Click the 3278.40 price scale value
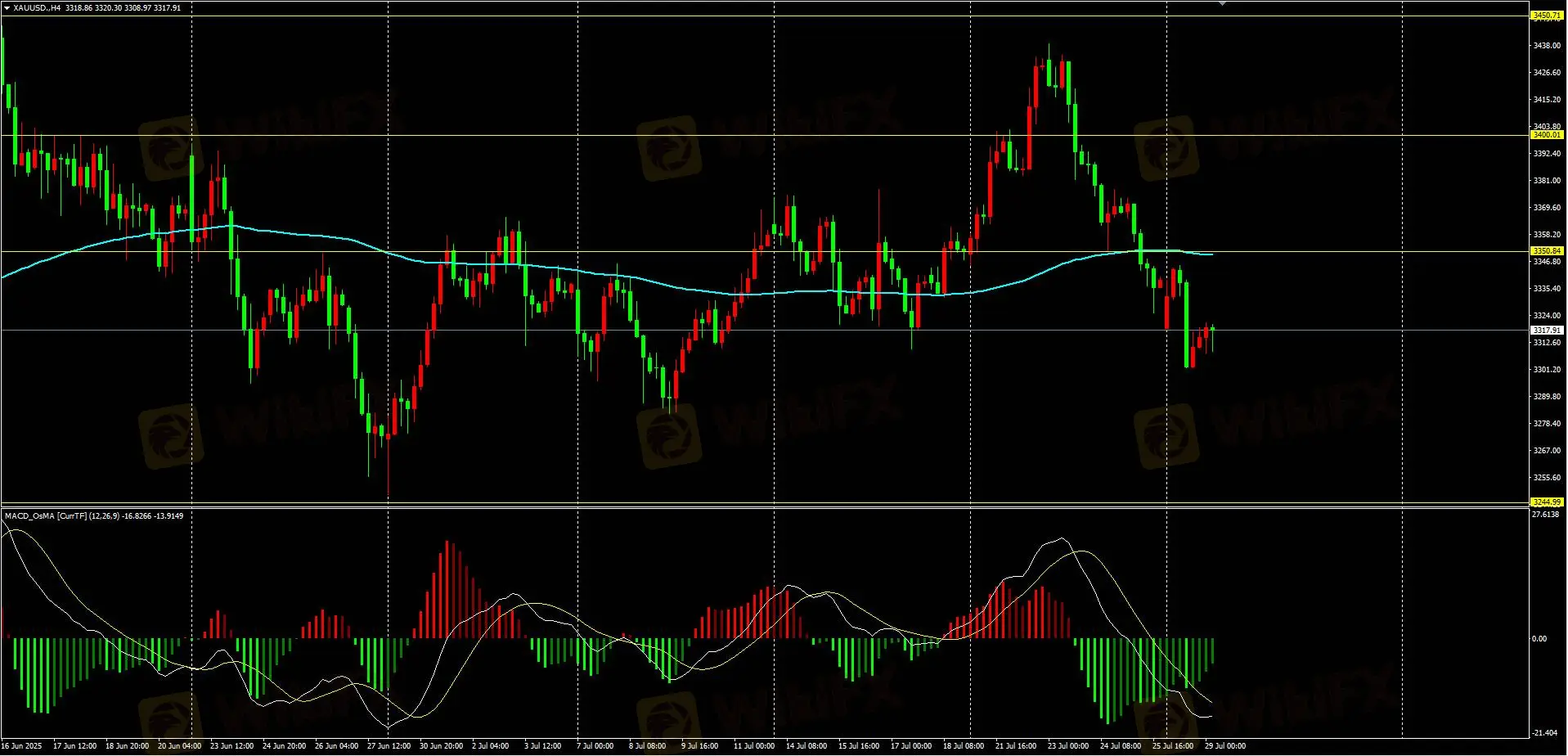The image size is (1568, 756). point(1546,424)
